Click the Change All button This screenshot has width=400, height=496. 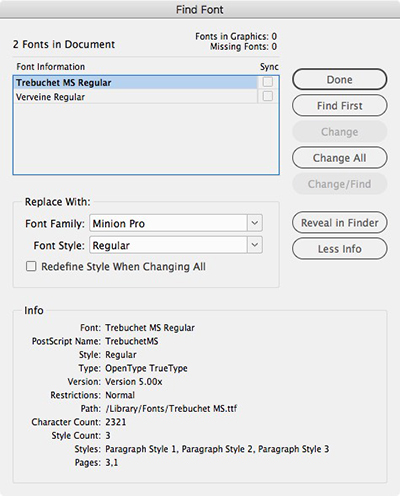pos(339,158)
